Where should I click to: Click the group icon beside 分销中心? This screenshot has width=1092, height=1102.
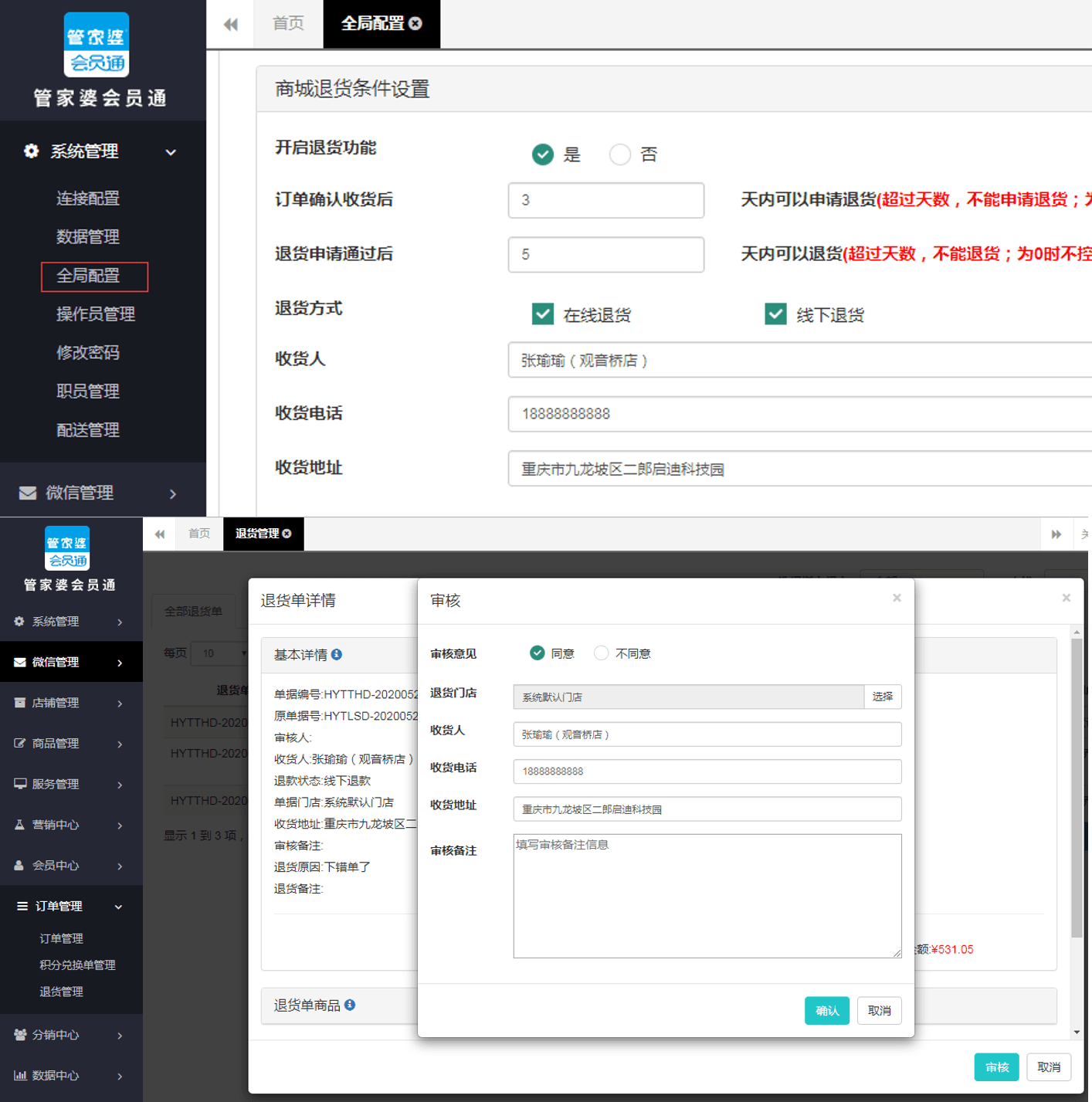click(x=20, y=1034)
